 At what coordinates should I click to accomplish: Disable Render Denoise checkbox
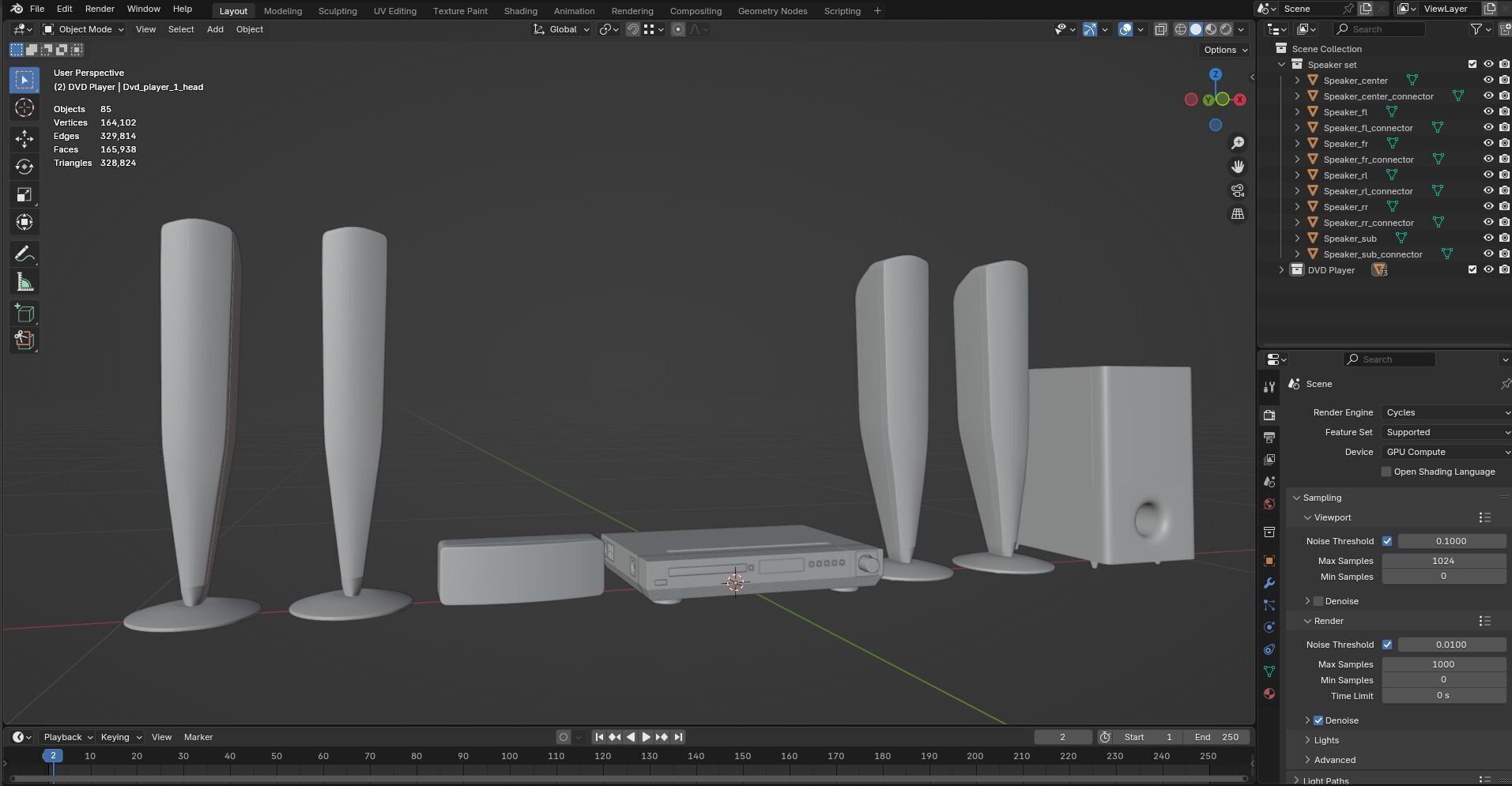click(1318, 720)
